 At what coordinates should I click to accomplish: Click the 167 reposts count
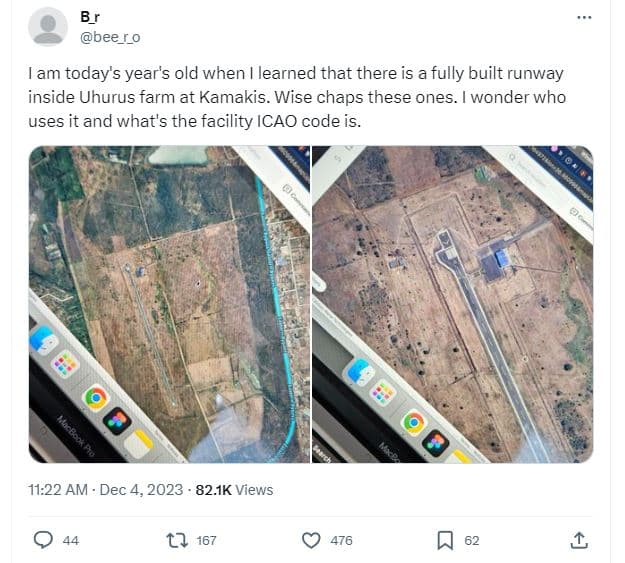tap(206, 540)
